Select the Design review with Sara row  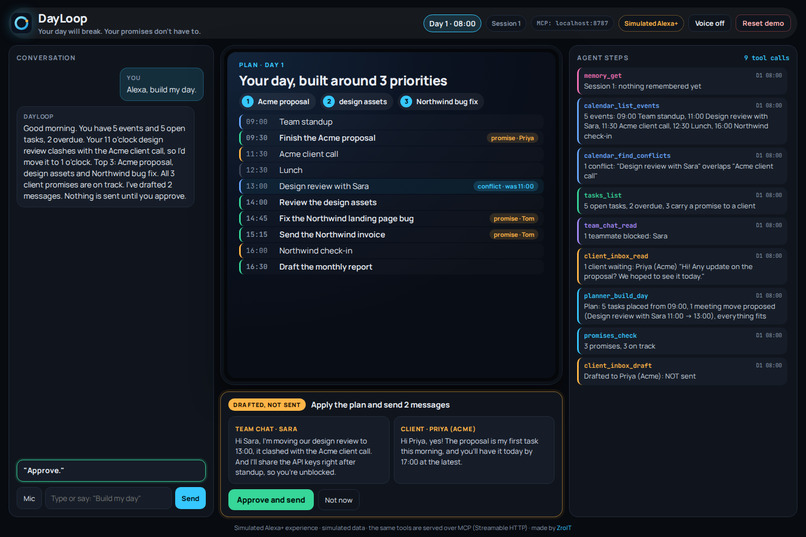point(391,186)
